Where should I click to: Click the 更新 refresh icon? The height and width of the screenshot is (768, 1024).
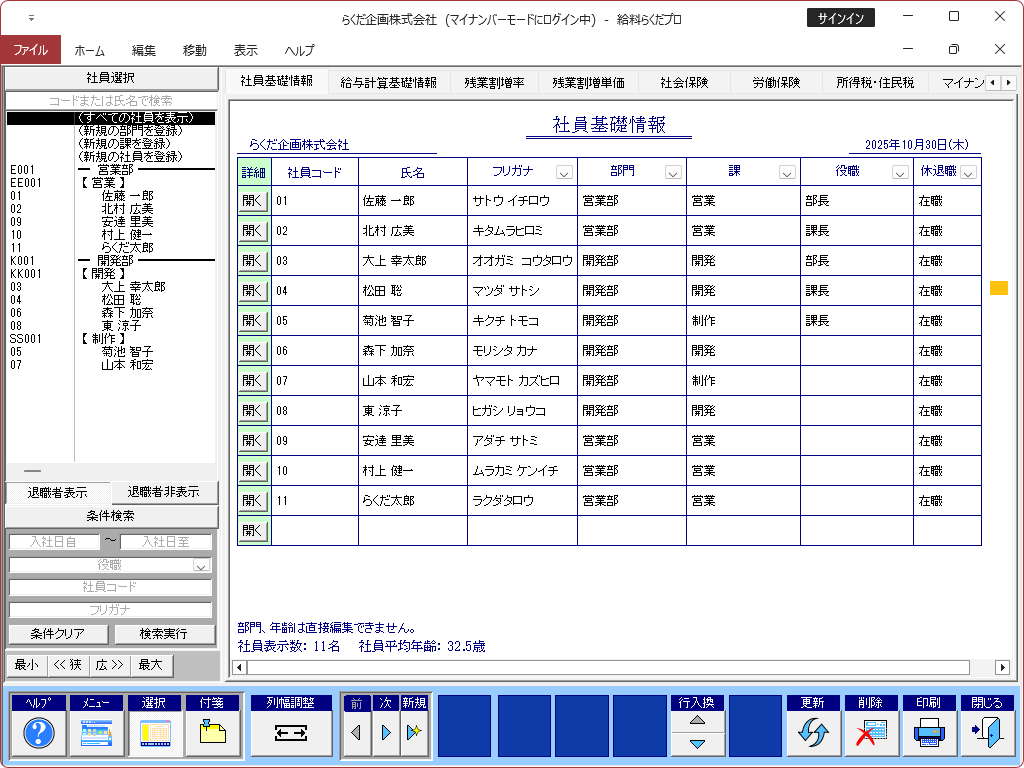(813, 733)
